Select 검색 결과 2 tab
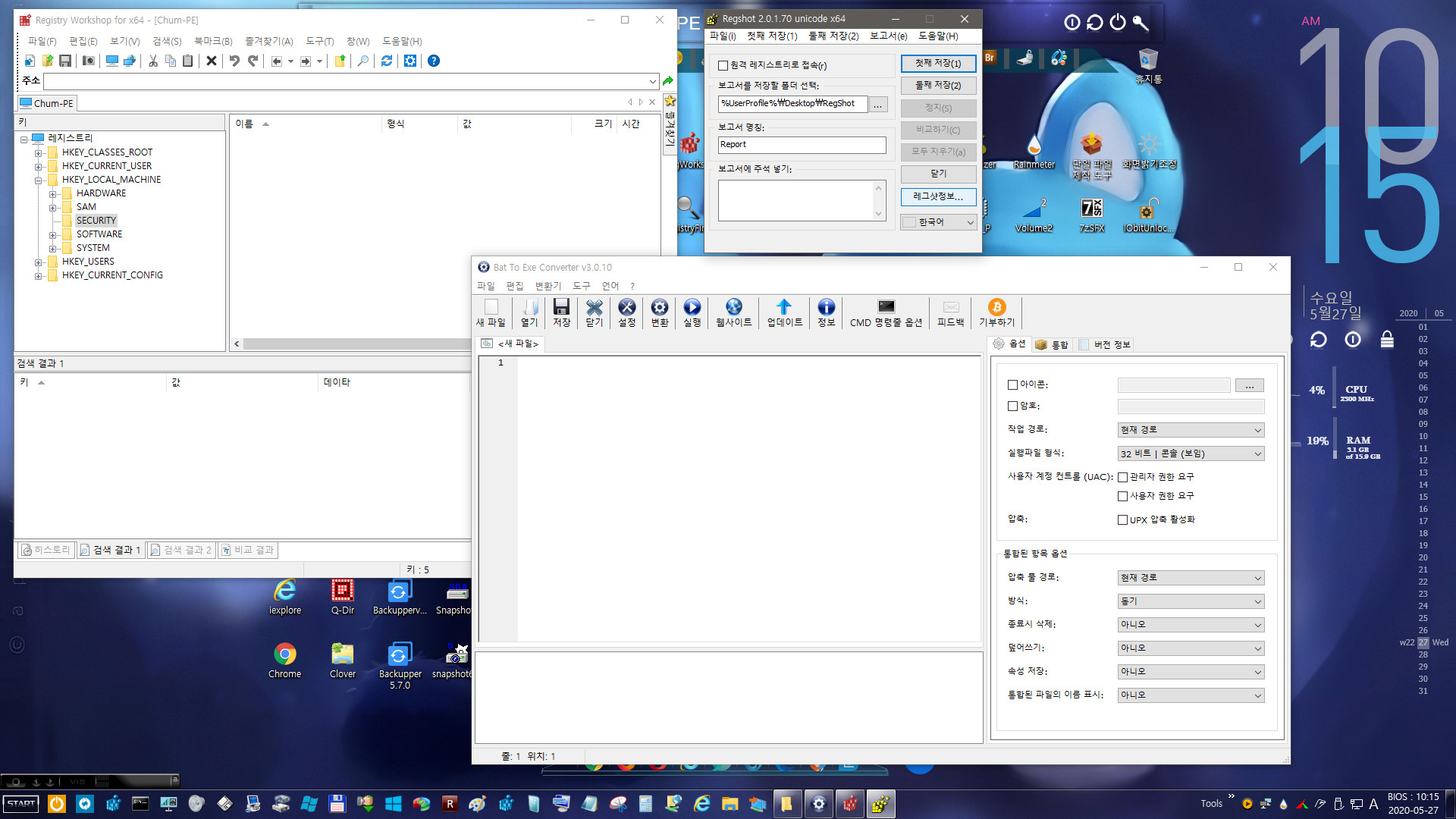Image resolution: width=1456 pixels, height=819 pixels. [180, 550]
